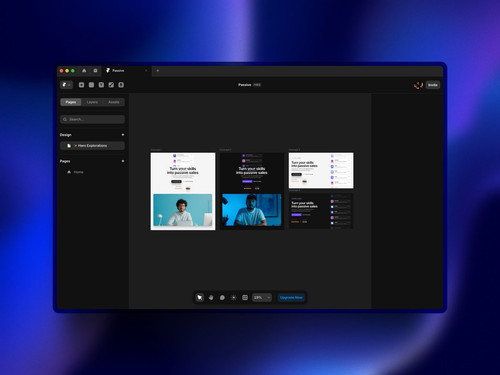500x375 pixels.
Task: Click the black button in first light frame
Action: 176,181
